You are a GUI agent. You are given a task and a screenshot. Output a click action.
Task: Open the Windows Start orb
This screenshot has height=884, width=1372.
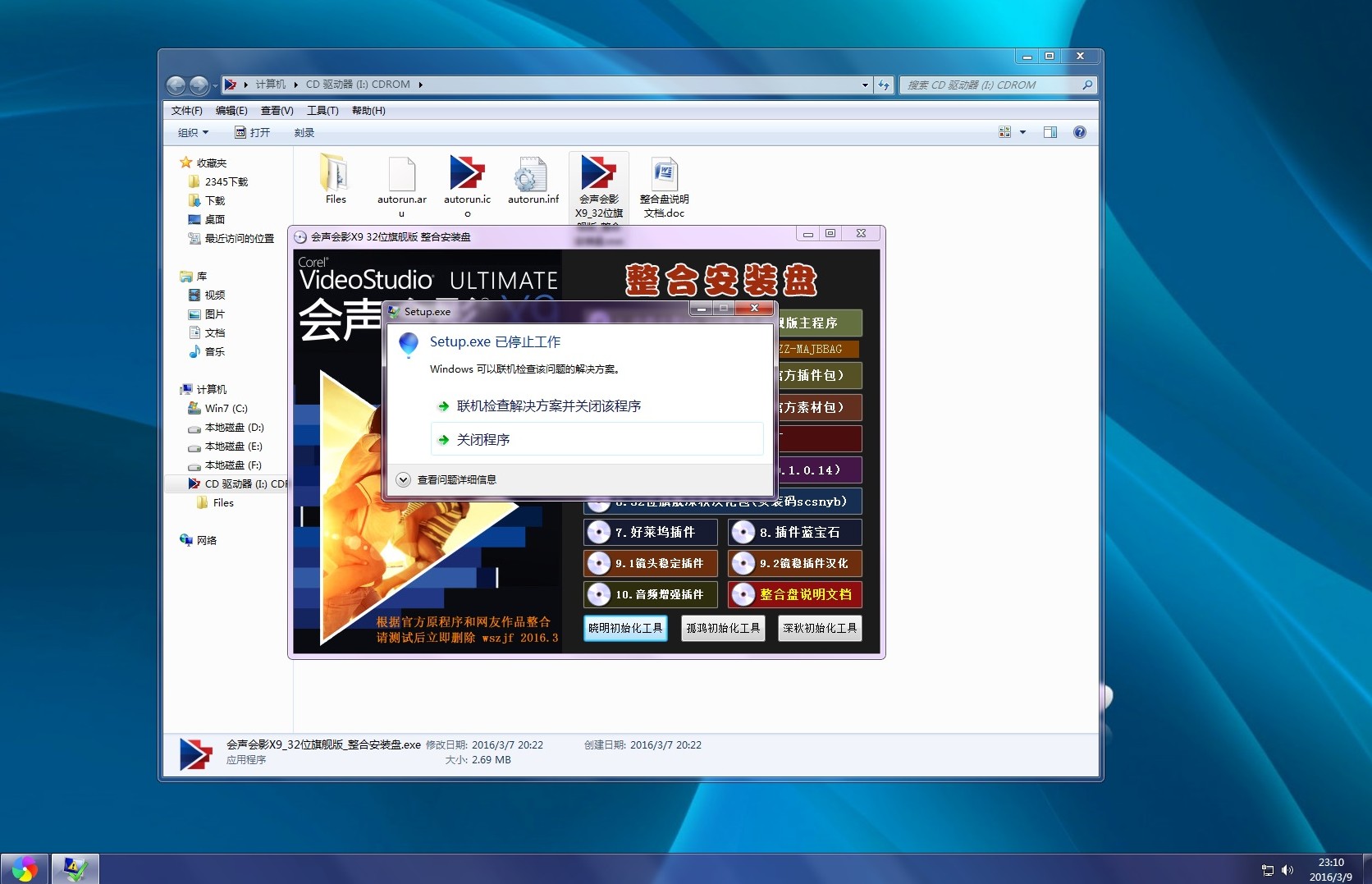(x=24, y=869)
